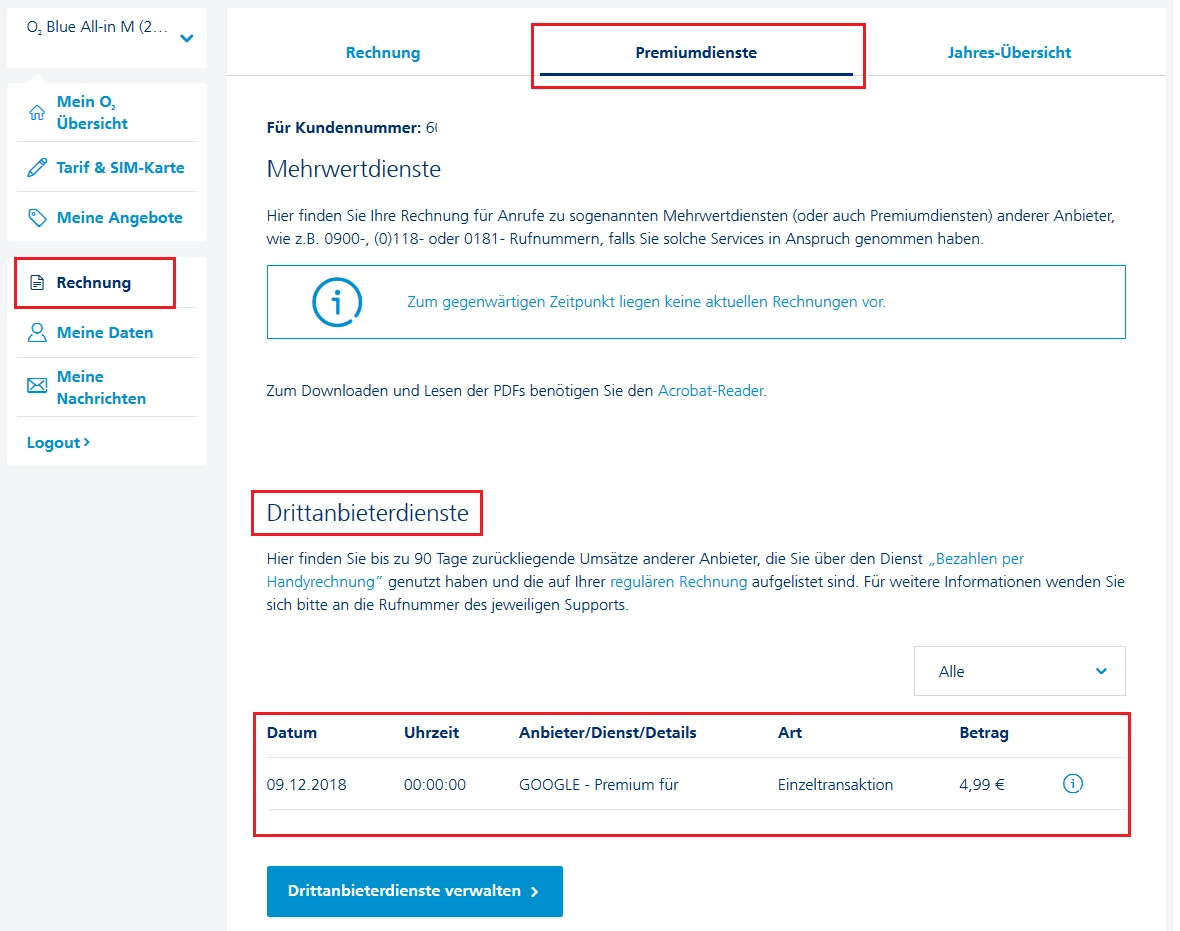Click the large info circle in the notice box

pos(337,302)
